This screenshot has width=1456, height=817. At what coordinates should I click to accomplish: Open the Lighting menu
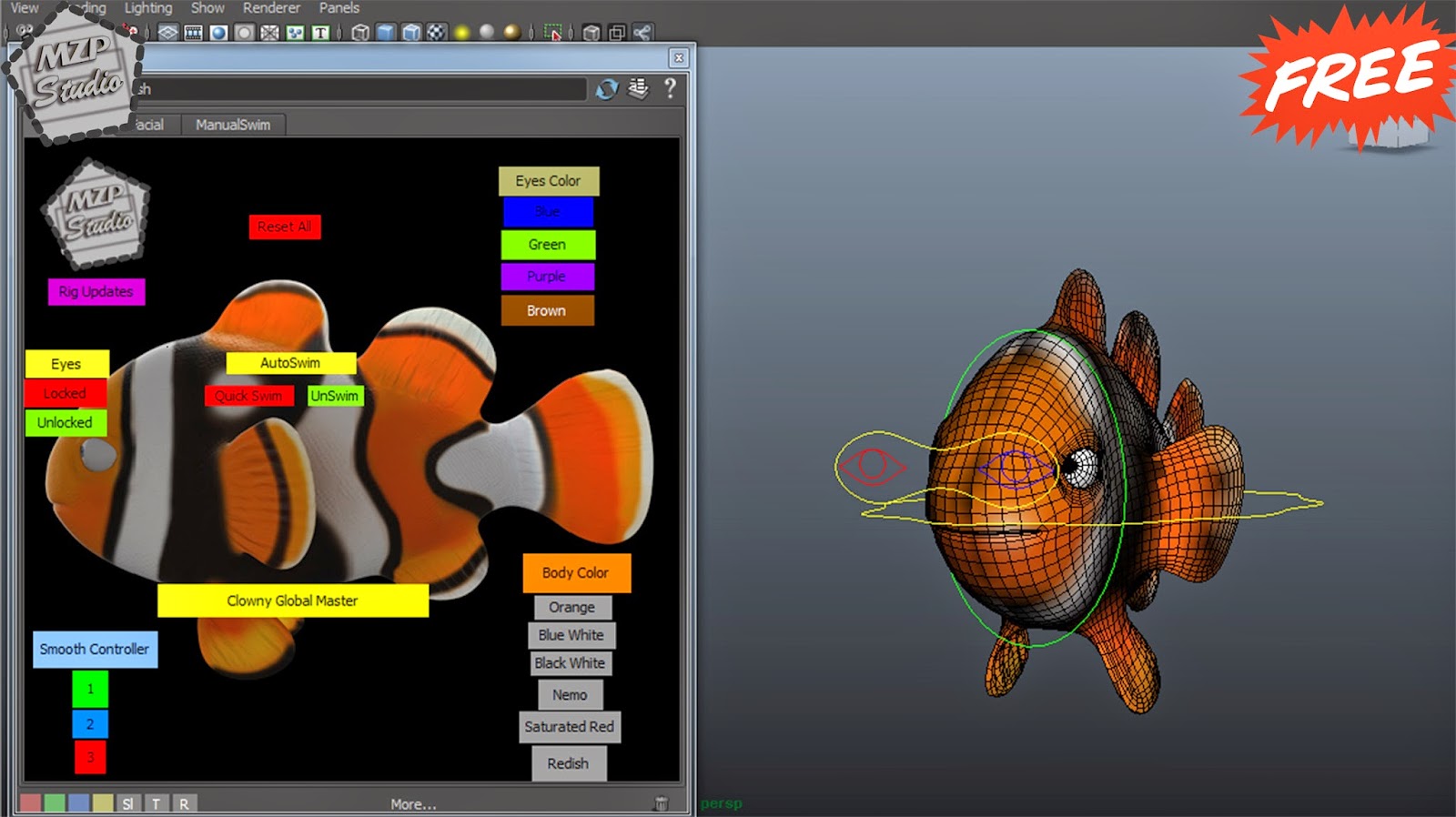click(x=148, y=8)
